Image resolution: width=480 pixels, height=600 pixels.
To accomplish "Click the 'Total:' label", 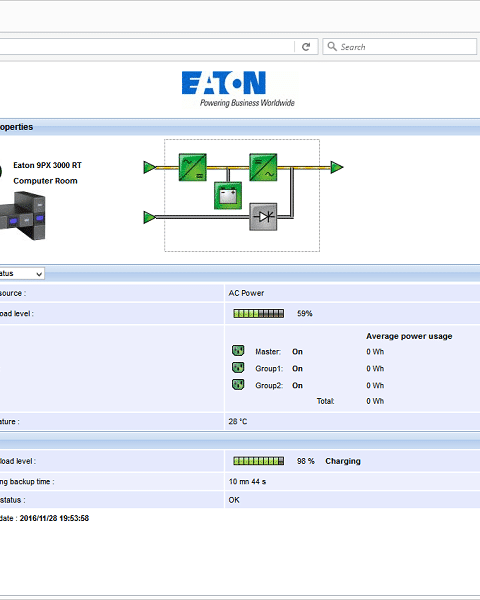I will coord(325,401).
